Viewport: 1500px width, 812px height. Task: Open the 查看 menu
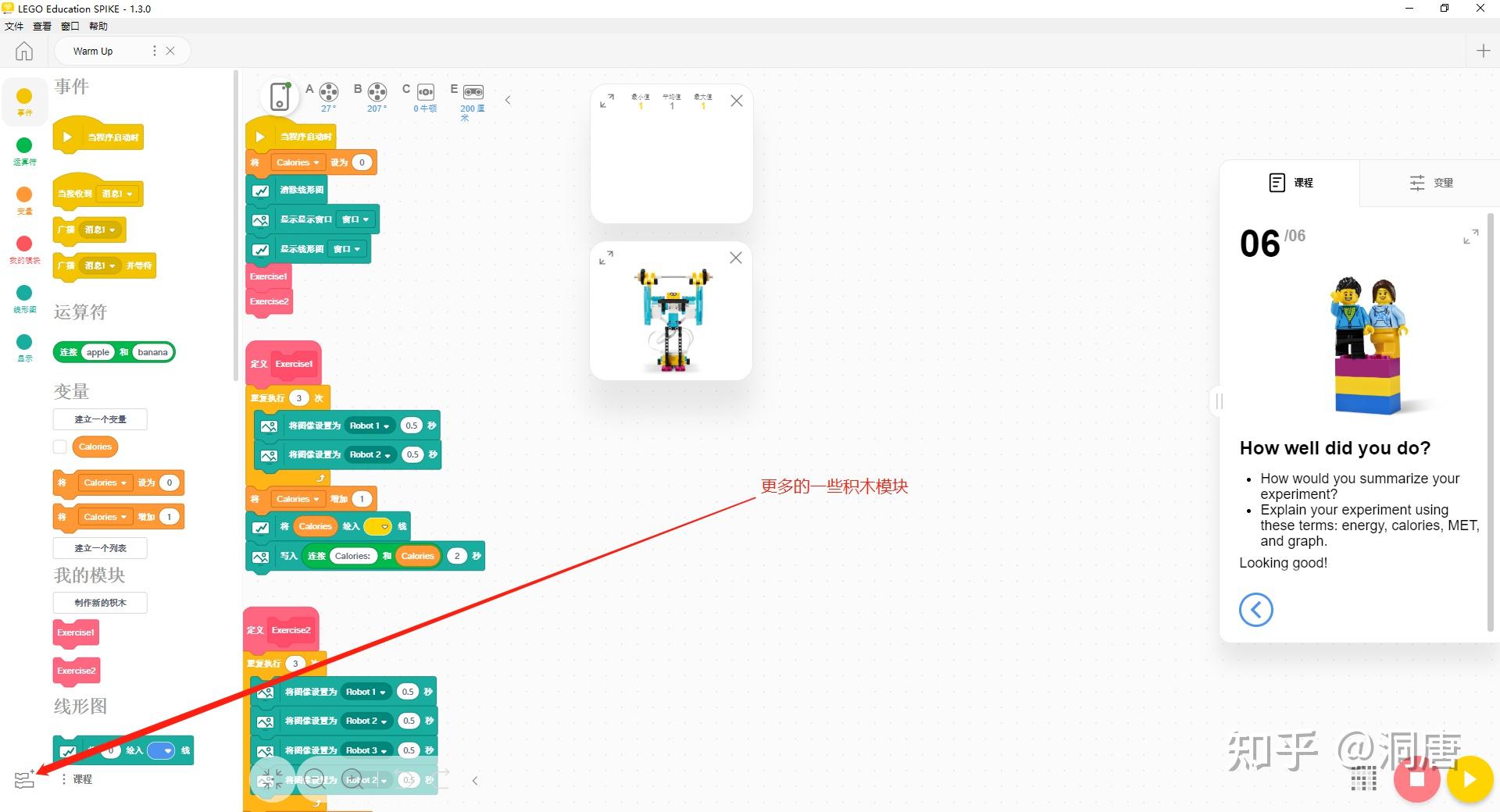pyautogui.click(x=41, y=26)
